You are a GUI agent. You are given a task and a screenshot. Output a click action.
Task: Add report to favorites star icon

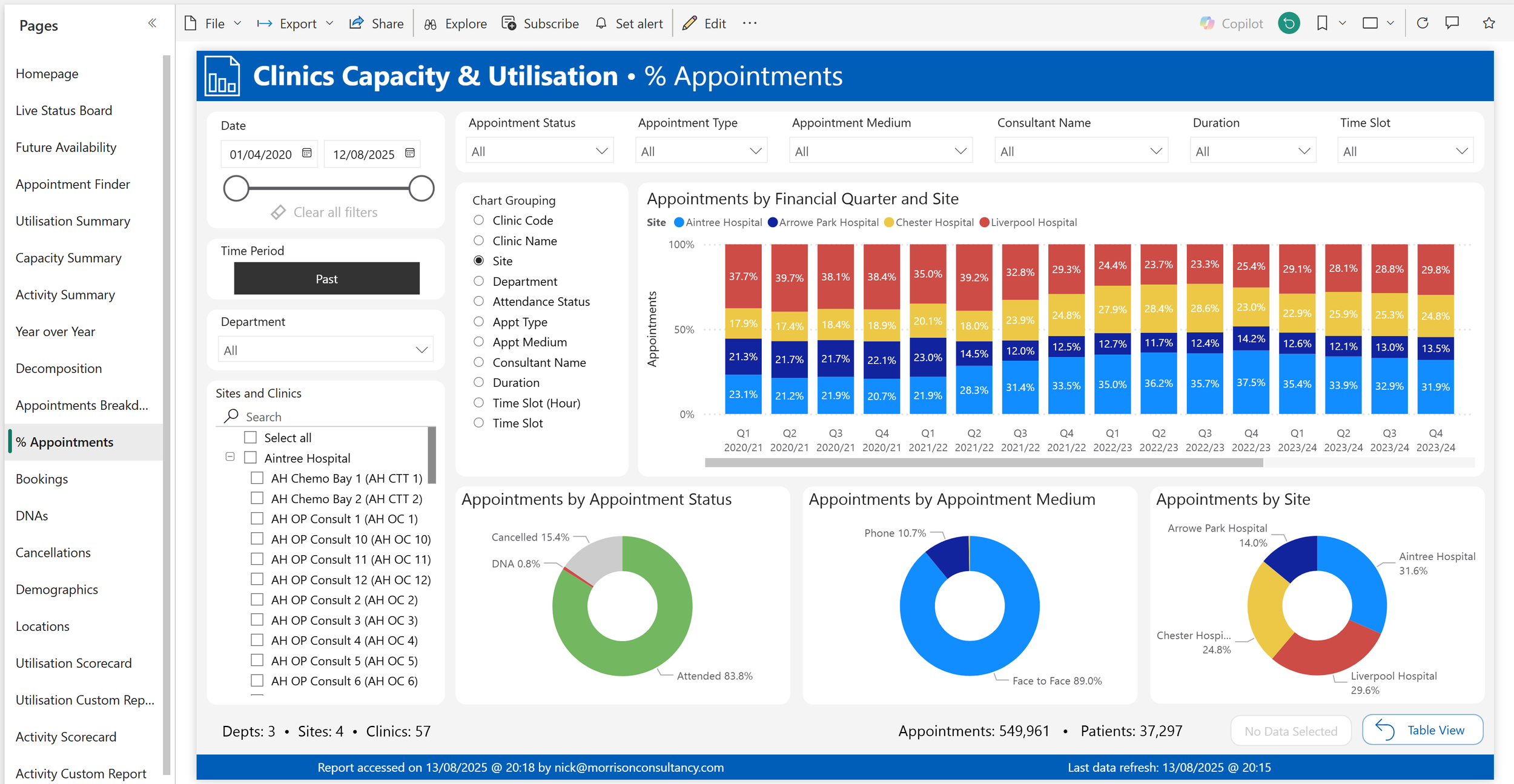tap(1489, 24)
